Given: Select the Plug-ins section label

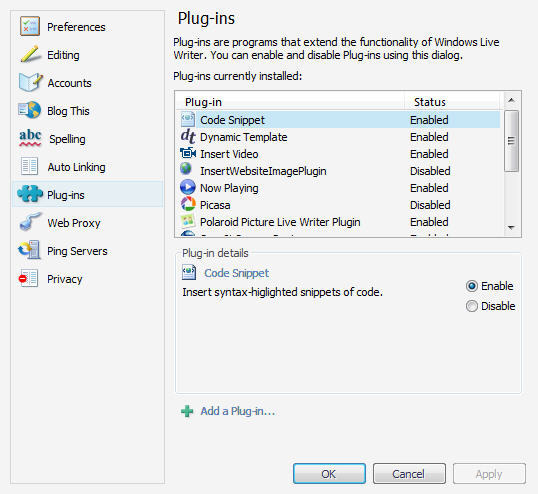Looking at the screenshot, I should 66,195.
